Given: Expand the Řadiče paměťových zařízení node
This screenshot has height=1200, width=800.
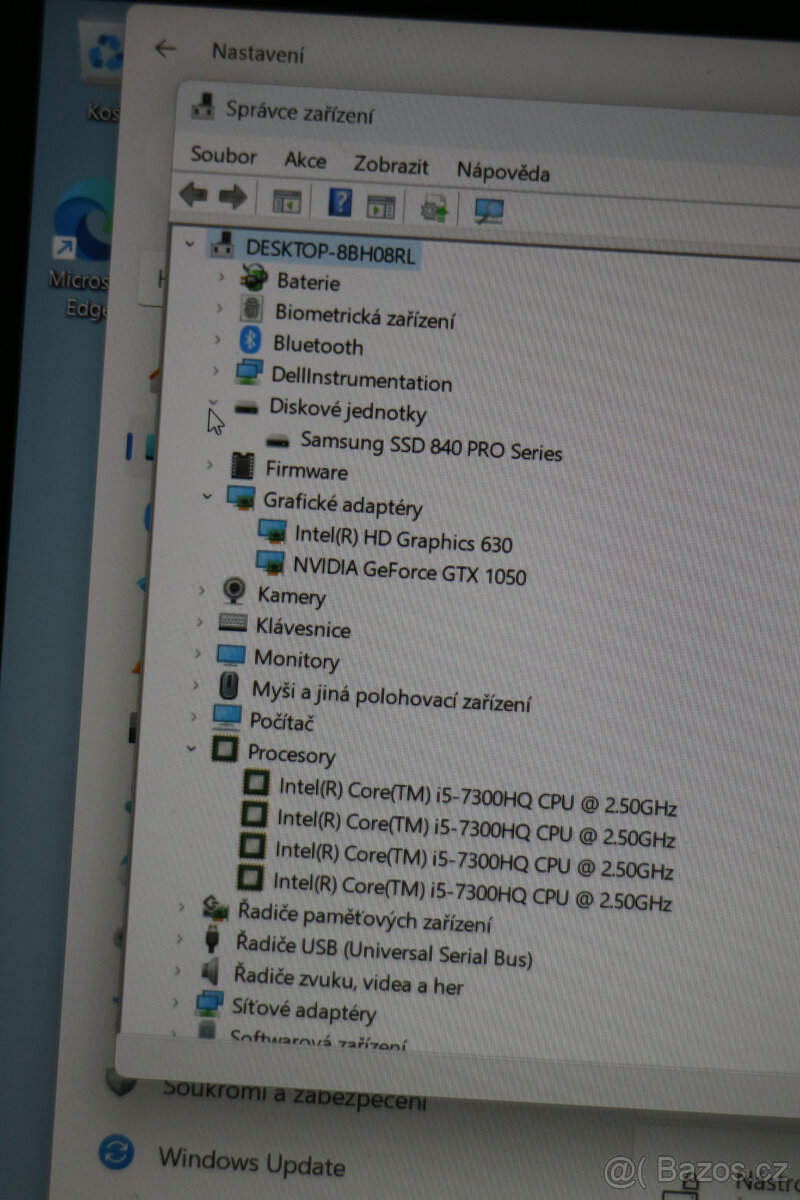Looking at the screenshot, I should 181,907.
